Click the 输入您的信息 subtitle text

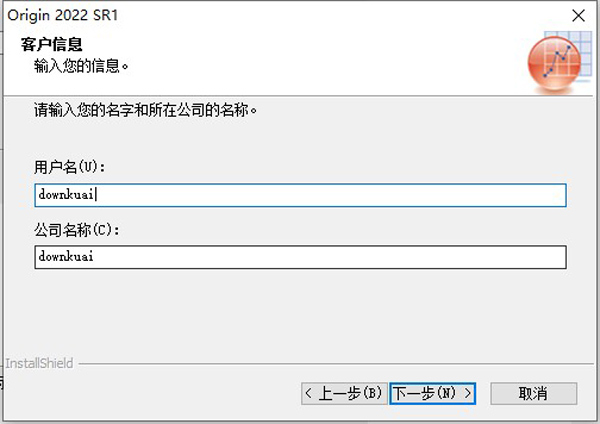81,66
